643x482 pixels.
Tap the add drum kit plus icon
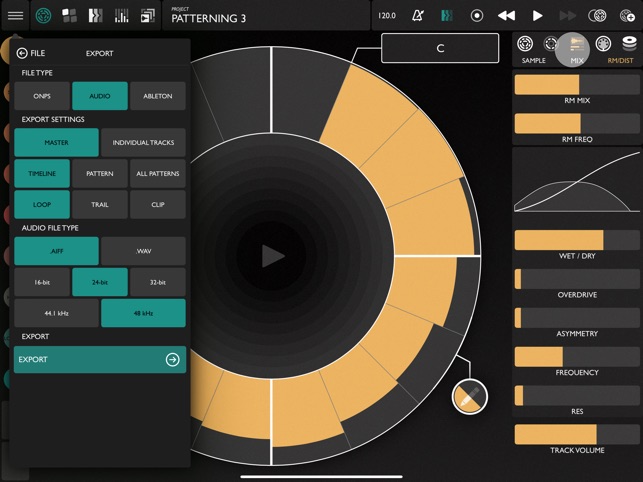coord(627,16)
